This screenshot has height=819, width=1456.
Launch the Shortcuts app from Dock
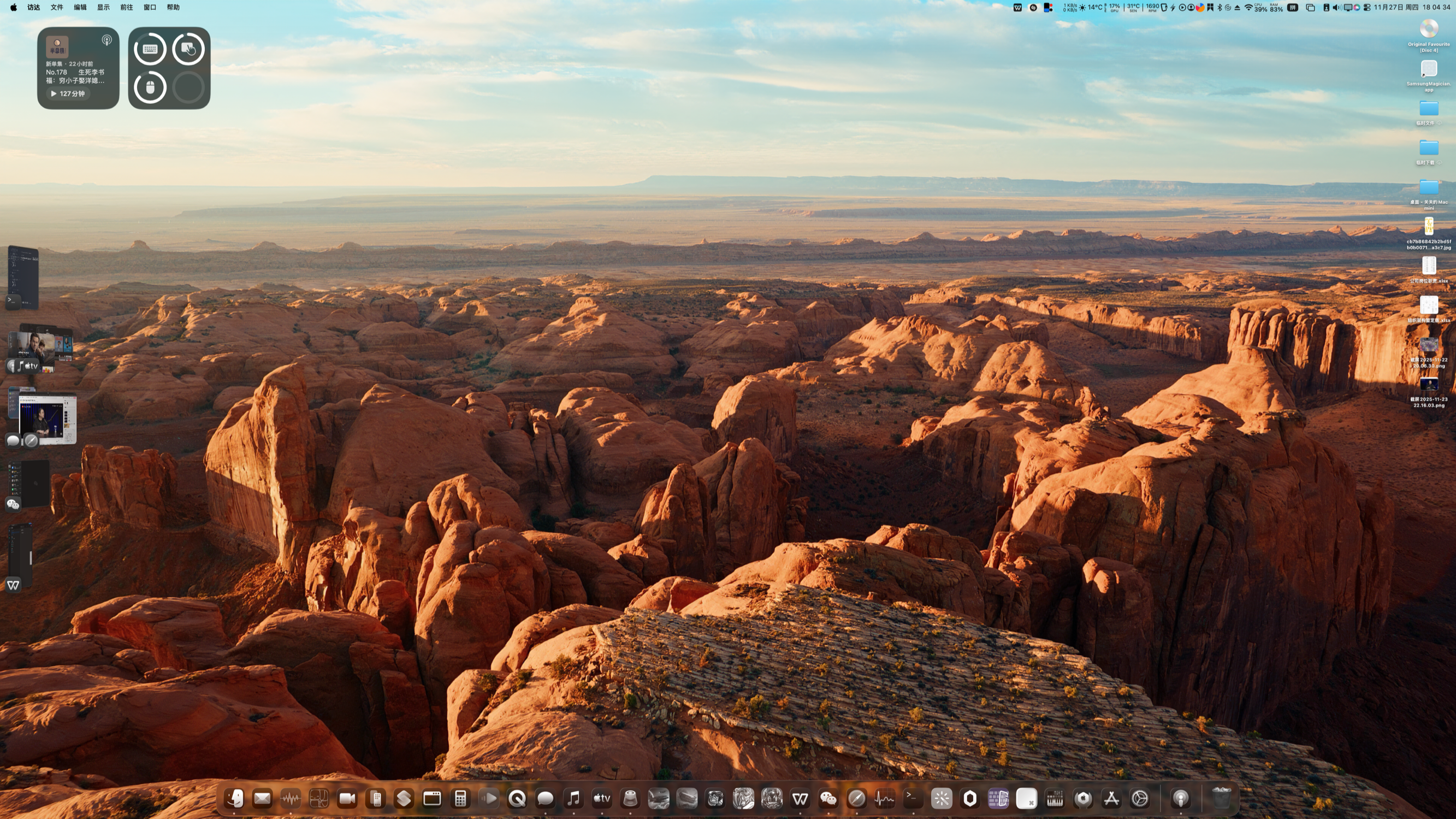(404, 798)
